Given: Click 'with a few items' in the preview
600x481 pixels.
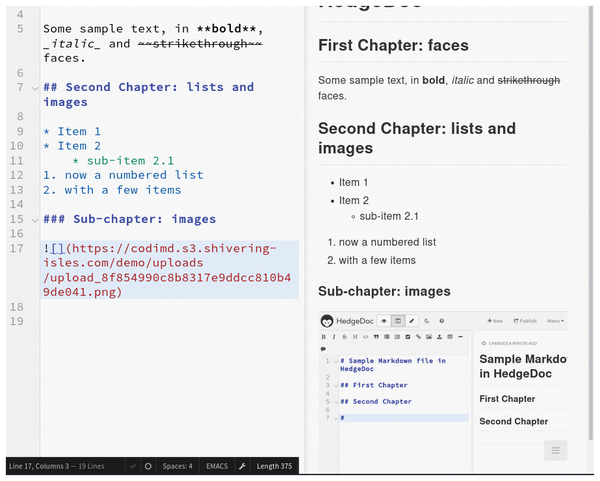Looking at the screenshot, I should tap(377, 260).
